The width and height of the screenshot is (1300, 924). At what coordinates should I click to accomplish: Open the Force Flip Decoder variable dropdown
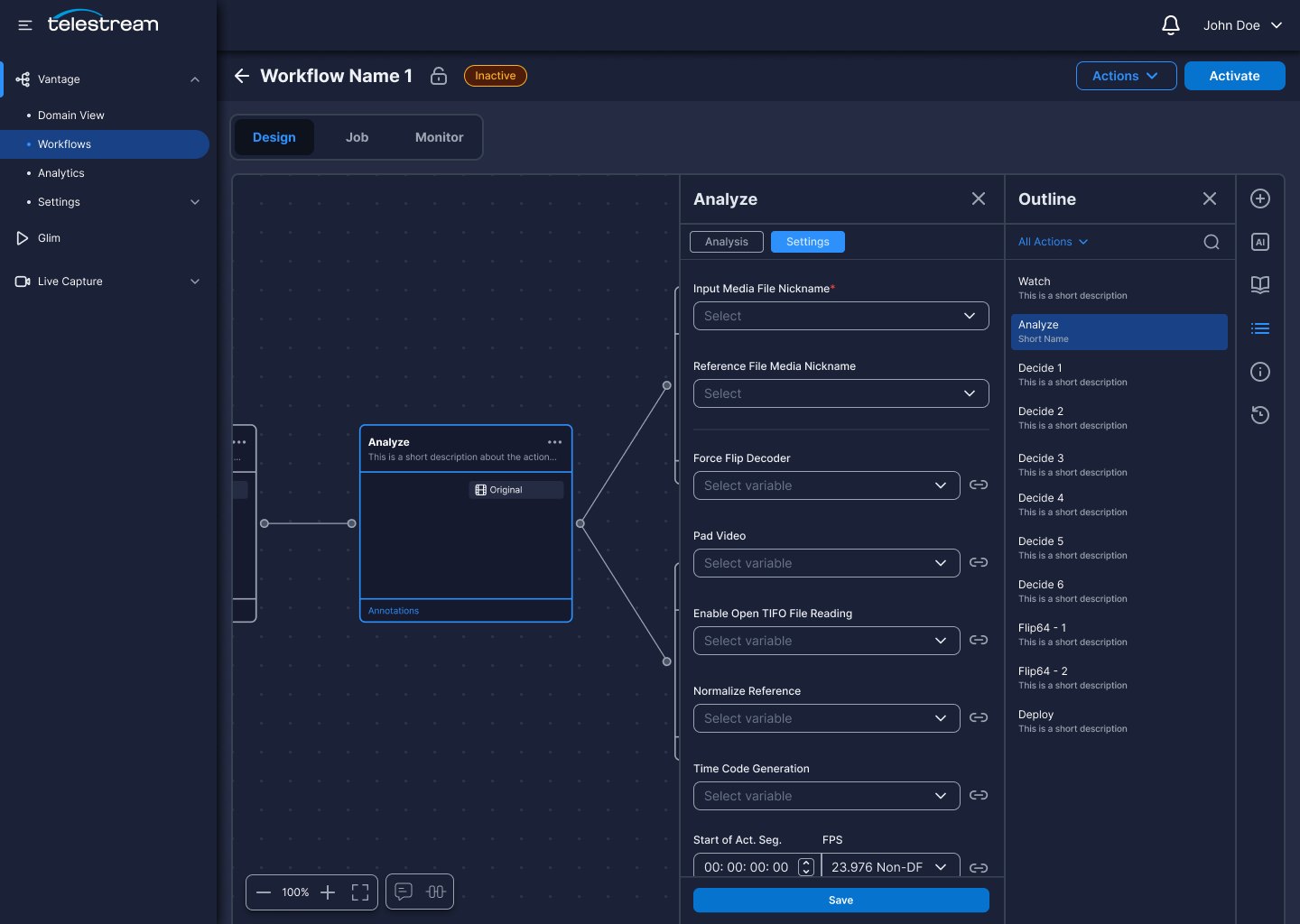coord(827,485)
